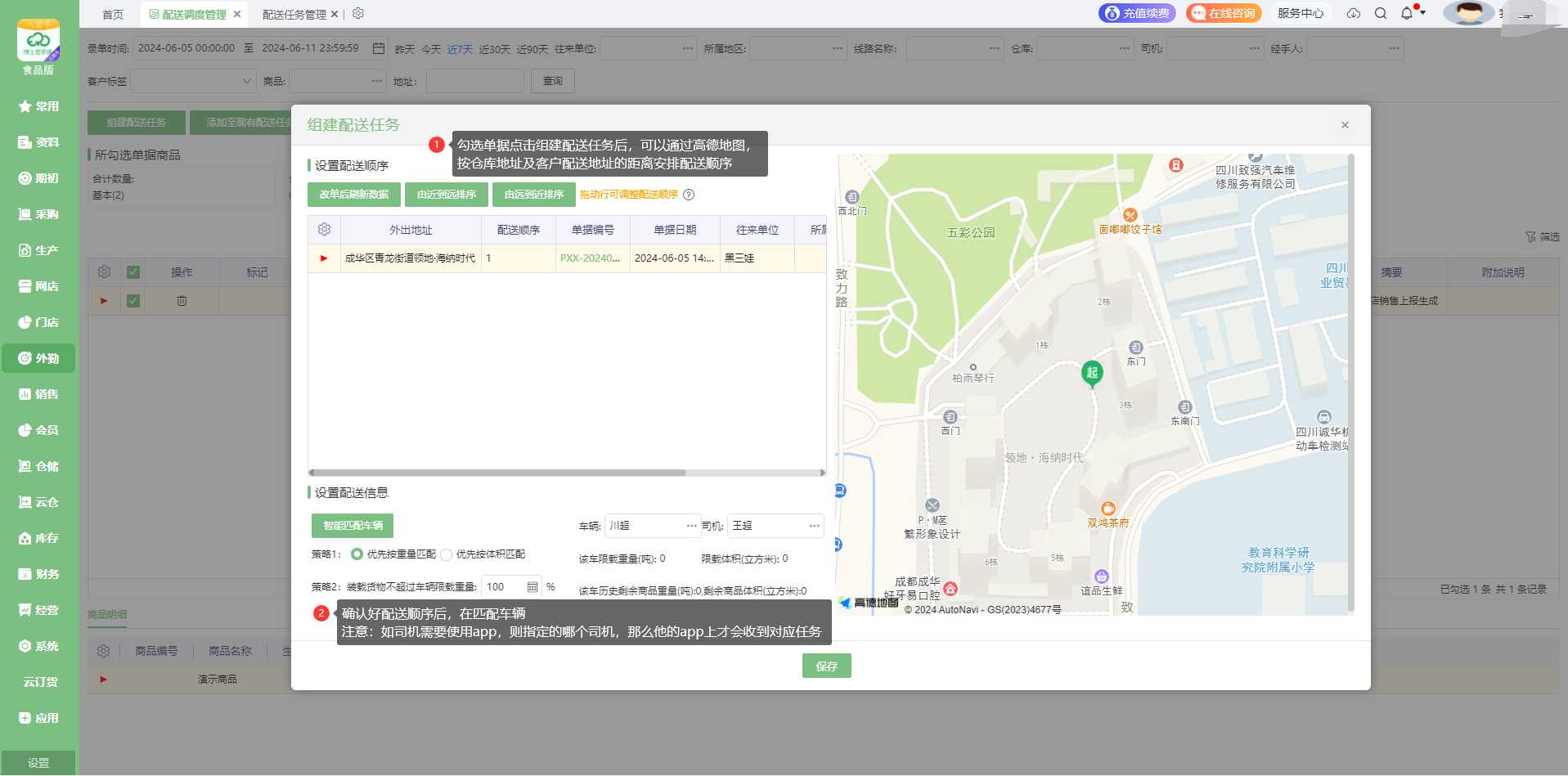The image size is (1568, 776).
Task: Open the date range calendar picker
Action: (379, 48)
